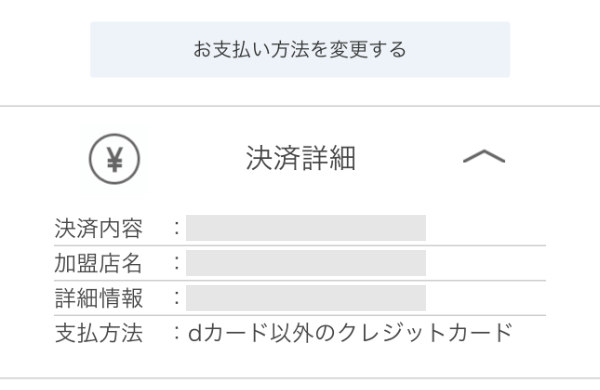Click the colon after 決済内容
This screenshot has height=390, width=600.
pos(176,228)
